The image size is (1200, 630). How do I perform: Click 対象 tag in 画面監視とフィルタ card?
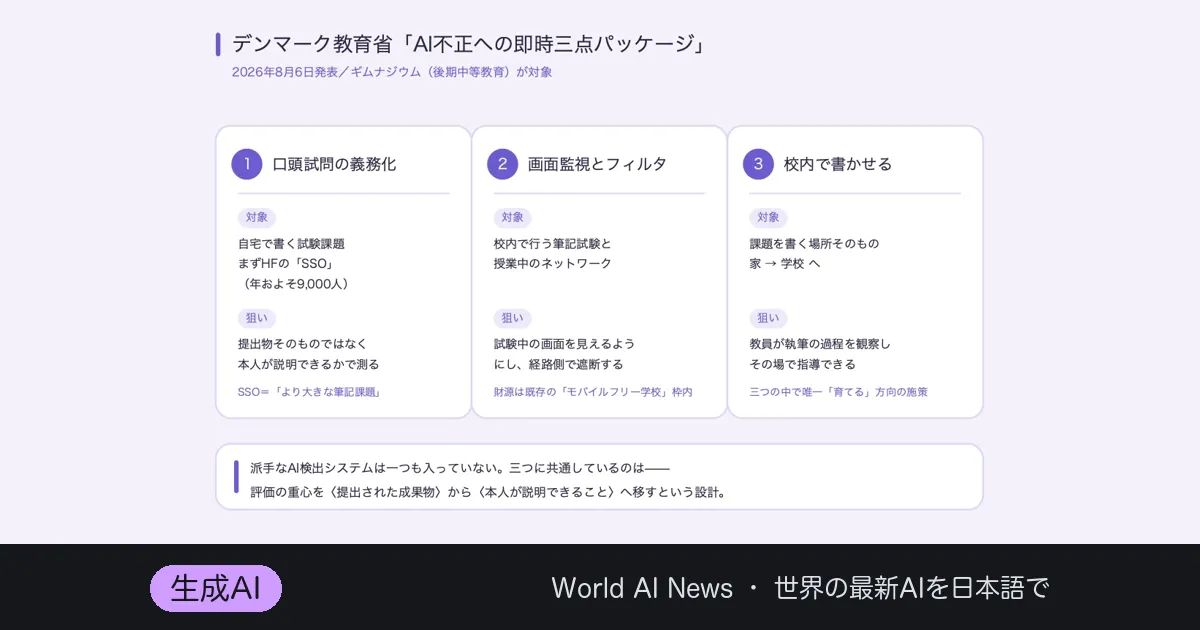[513, 217]
